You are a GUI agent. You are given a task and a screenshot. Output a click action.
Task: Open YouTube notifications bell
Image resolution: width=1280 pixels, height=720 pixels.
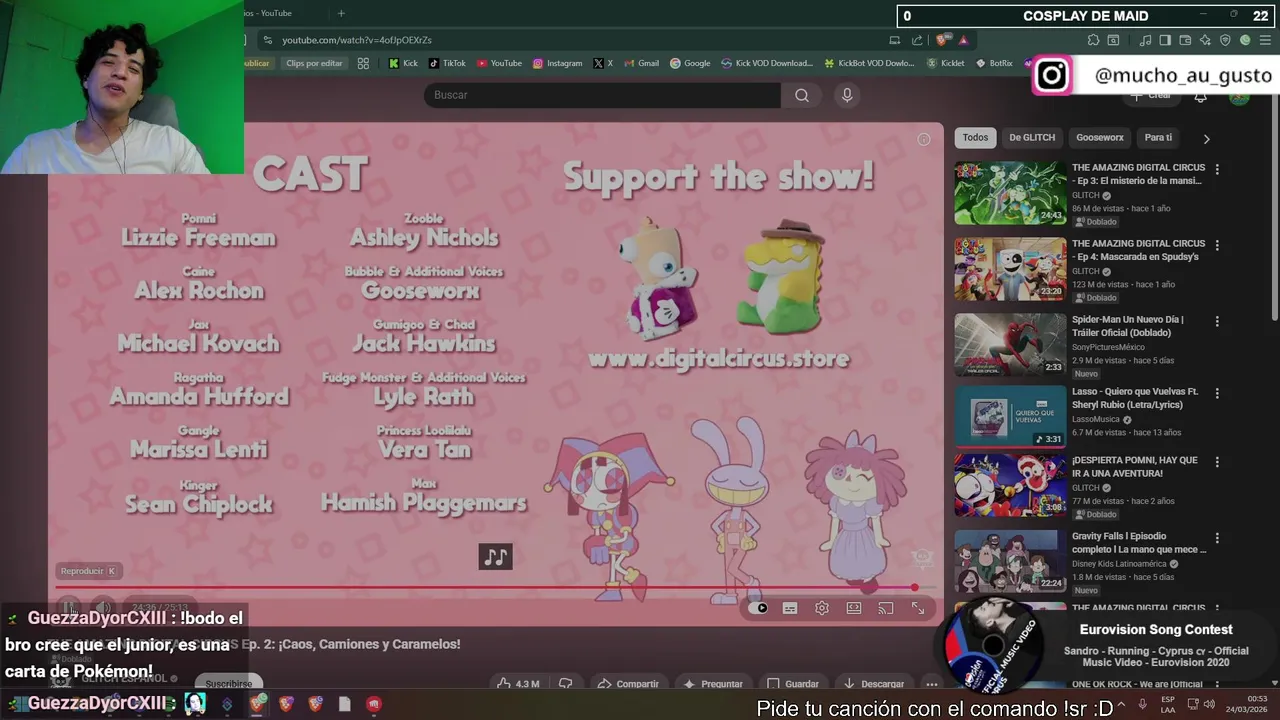coord(1200,96)
